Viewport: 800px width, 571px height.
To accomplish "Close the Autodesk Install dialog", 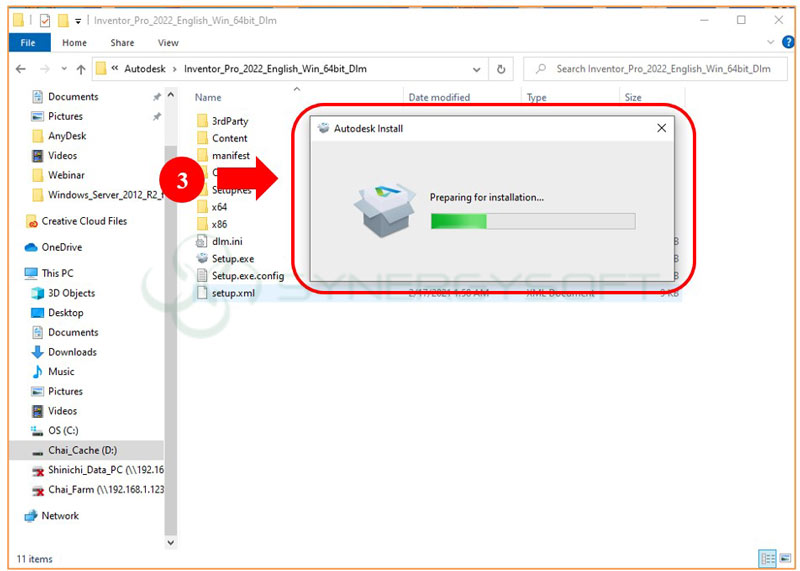I will pyautogui.click(x=661, y=128).
